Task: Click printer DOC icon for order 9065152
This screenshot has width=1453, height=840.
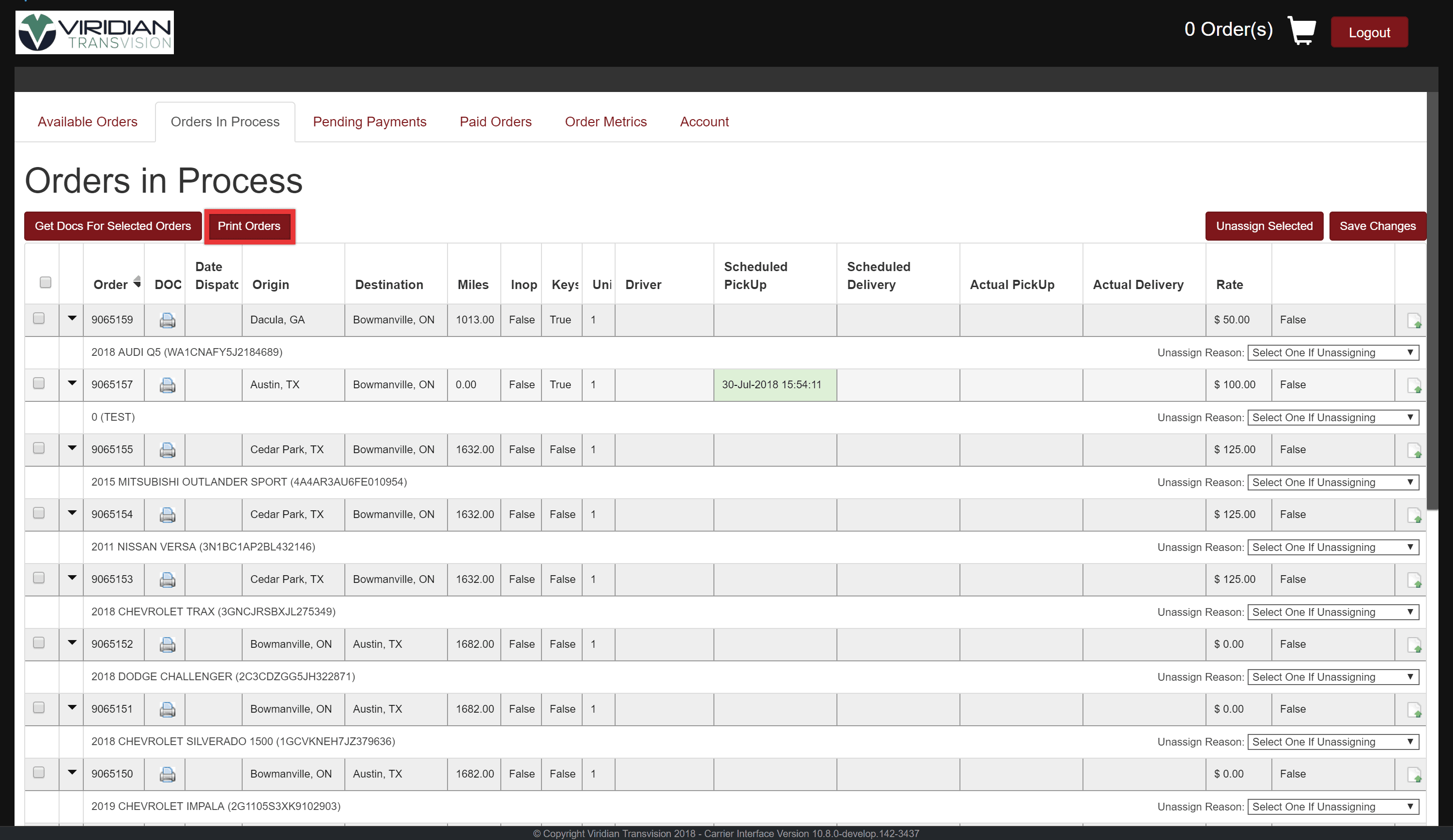Action: point(167,644)
